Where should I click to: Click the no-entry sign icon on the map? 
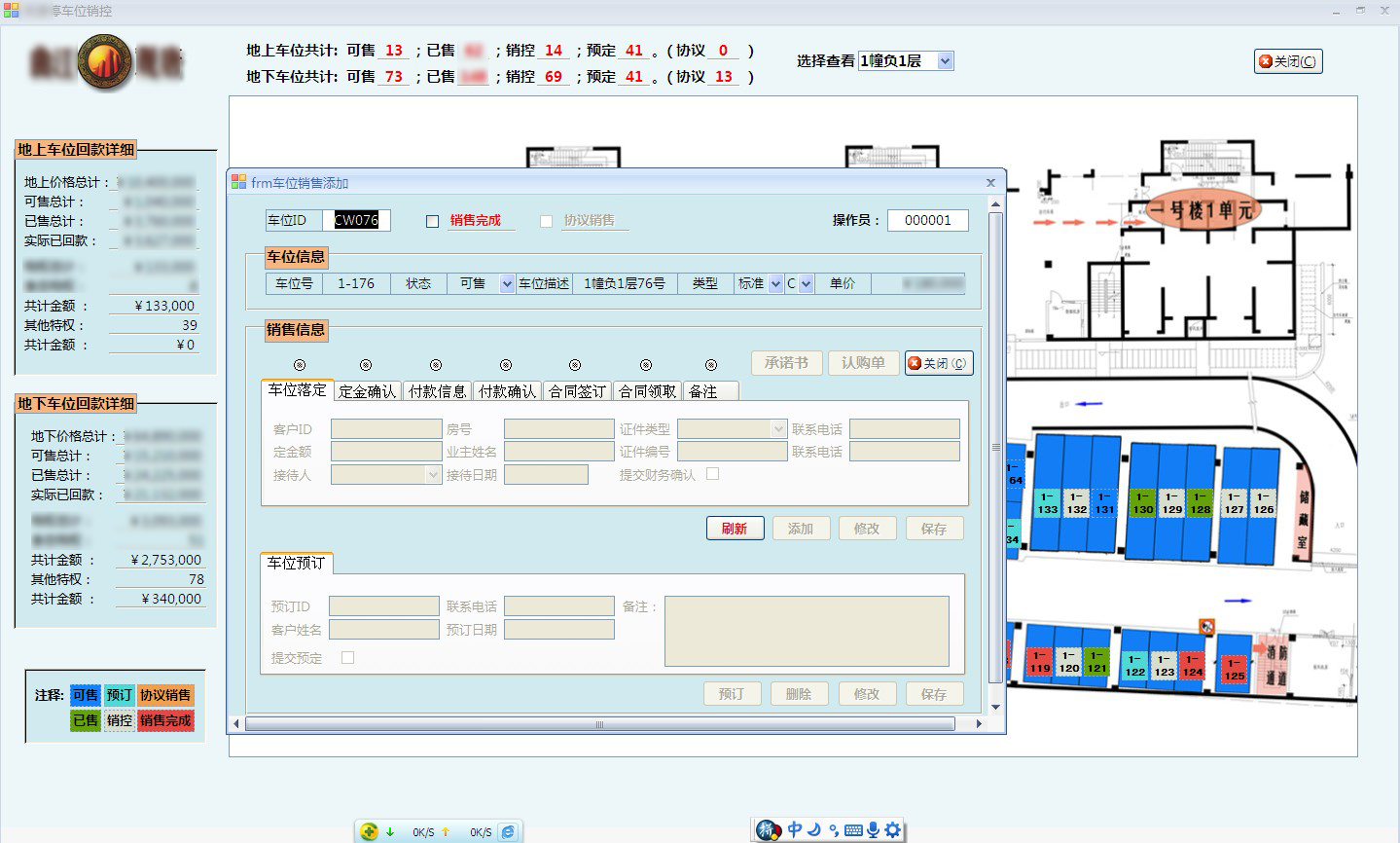[1207, 628]
